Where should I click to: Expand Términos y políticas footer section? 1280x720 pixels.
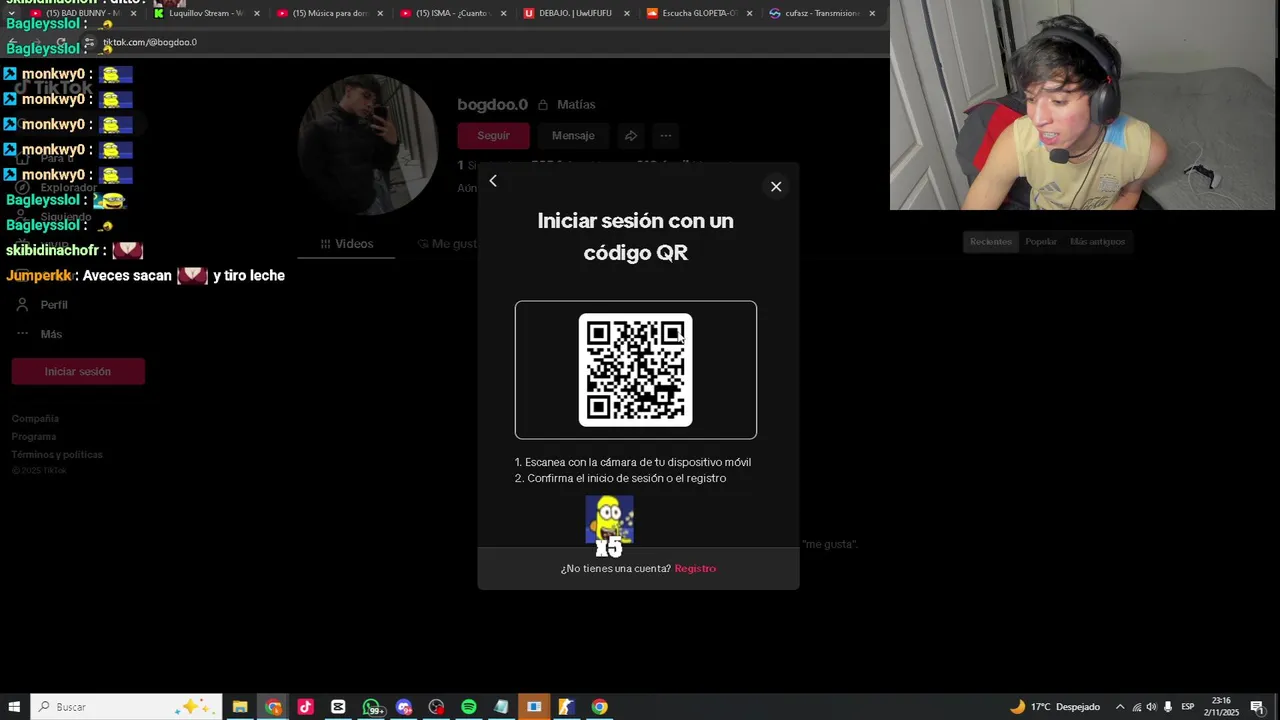tap(57, 455)
